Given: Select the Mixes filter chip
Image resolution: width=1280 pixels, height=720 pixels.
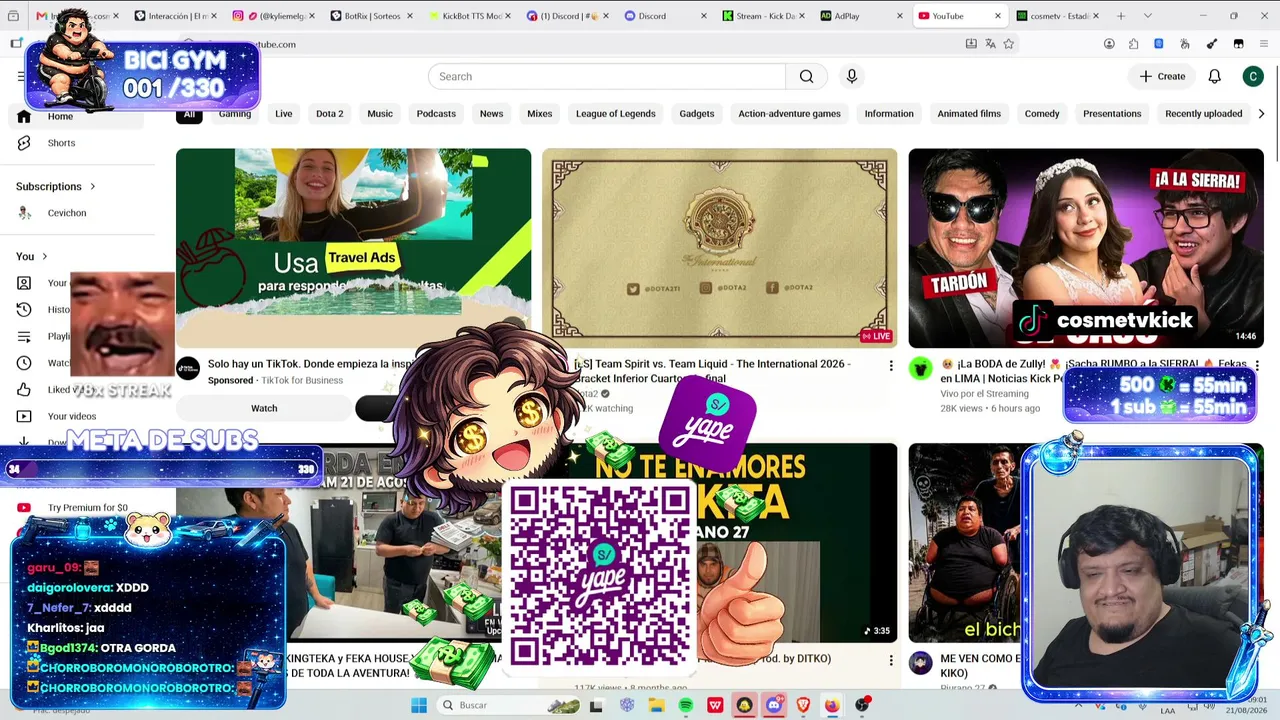Looking at the screenshot, I should (x=540, y=114).
